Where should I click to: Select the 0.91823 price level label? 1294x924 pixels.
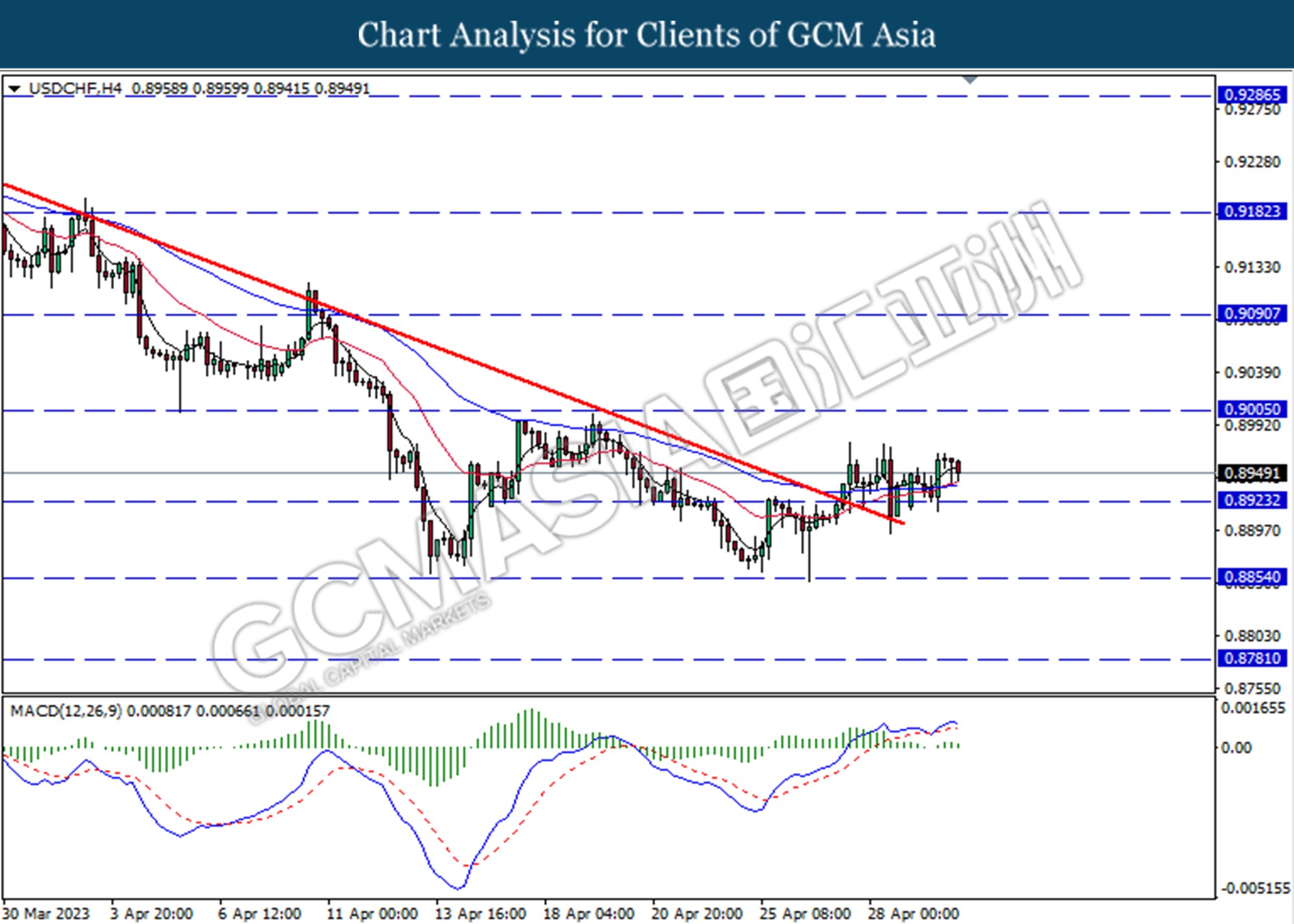click(x=1252, y=212)
